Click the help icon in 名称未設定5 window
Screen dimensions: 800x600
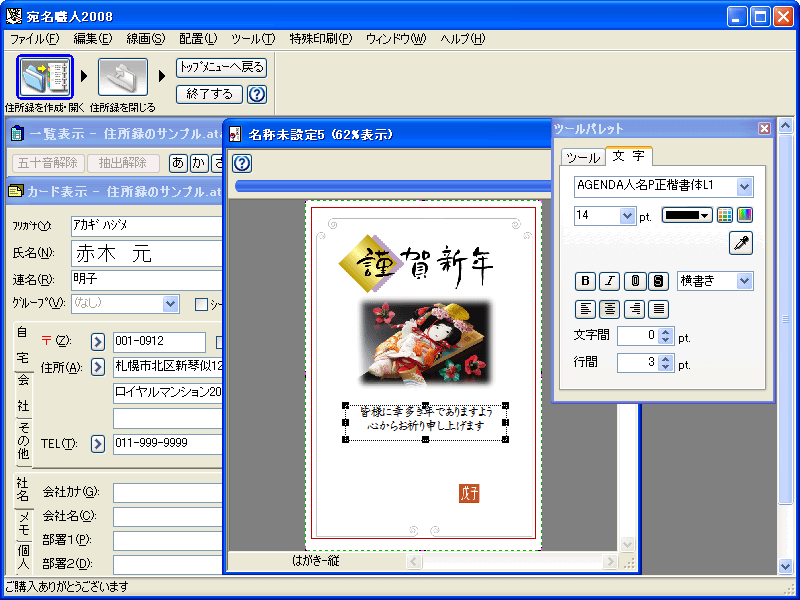coord(242,163)
